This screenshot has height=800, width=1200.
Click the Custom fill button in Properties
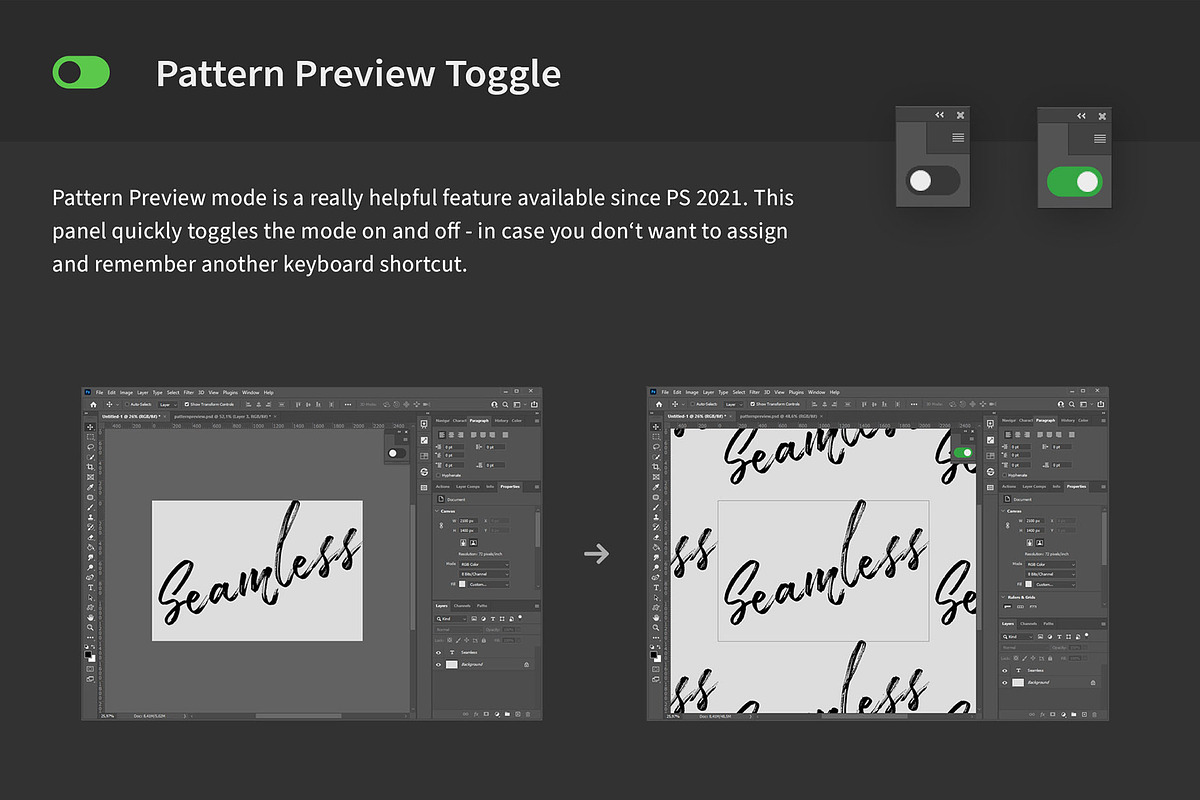click(x=488, y=586)
